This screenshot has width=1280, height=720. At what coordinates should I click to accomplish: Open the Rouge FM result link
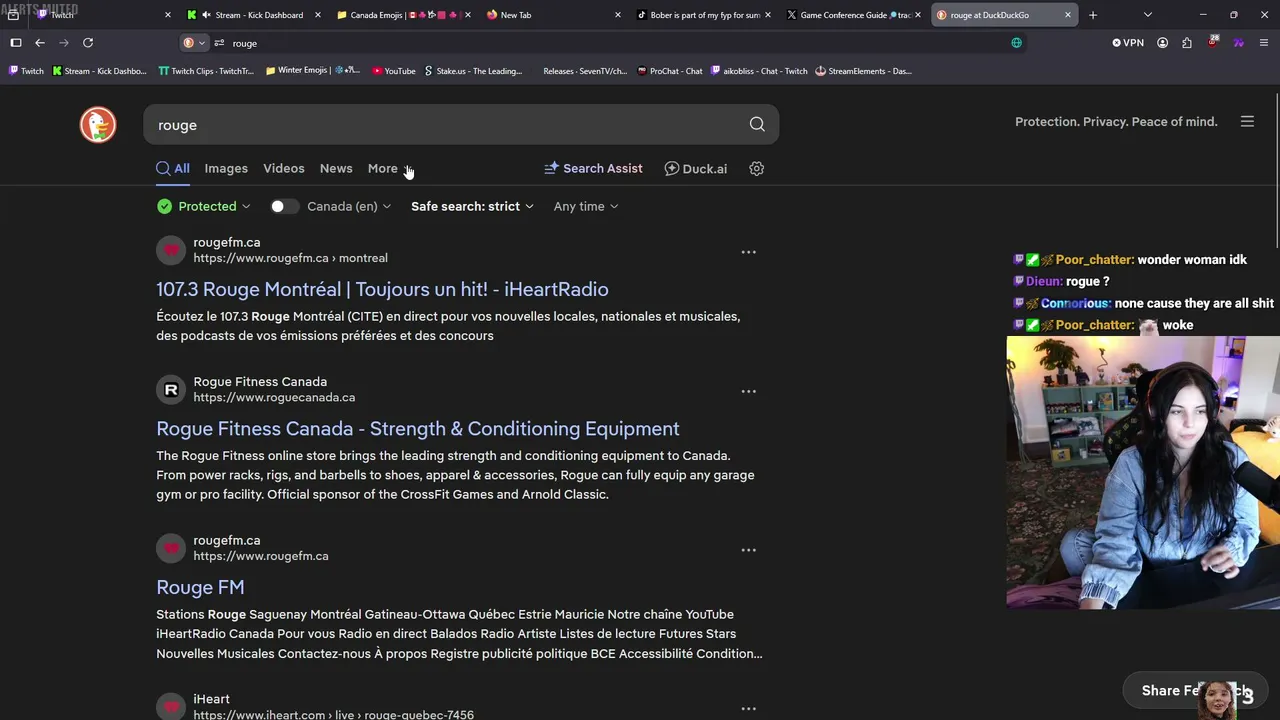click(200, 587)
